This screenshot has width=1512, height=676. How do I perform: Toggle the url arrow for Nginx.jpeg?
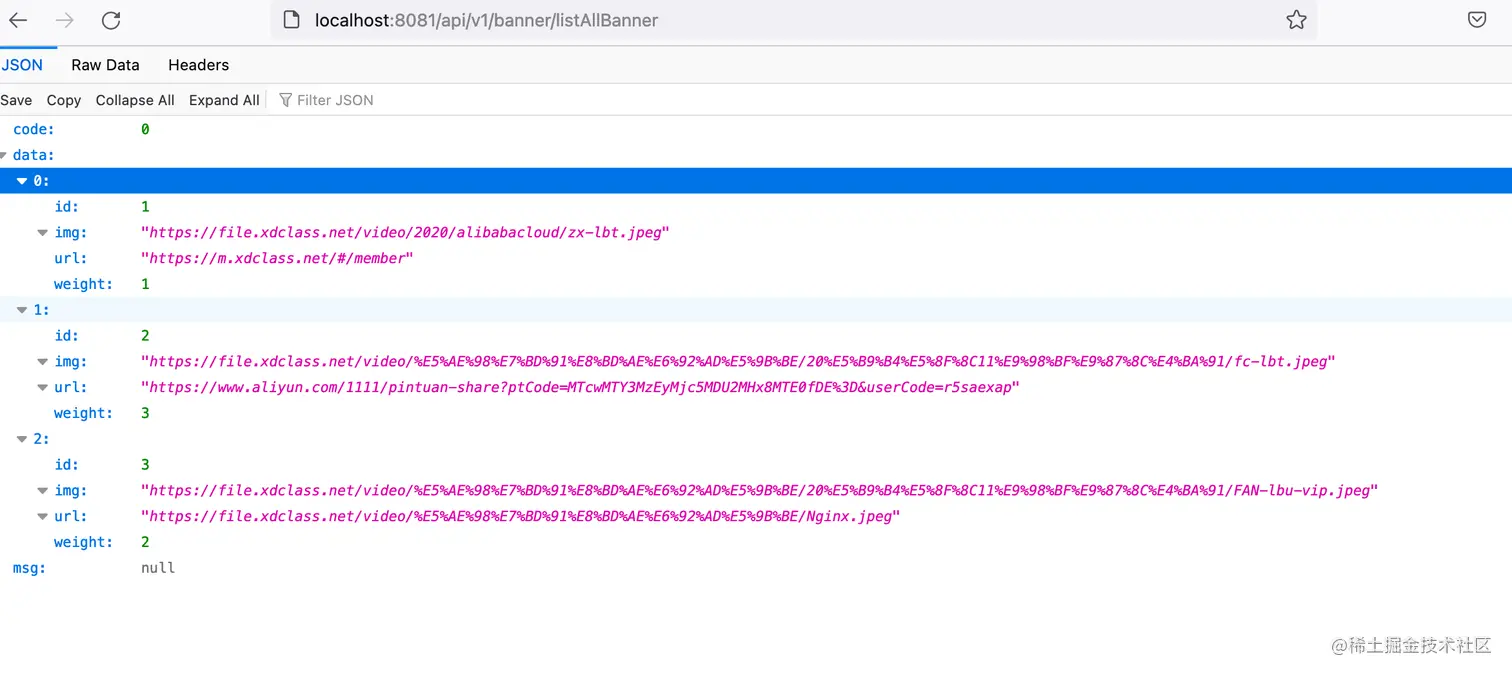coord(43,516)
